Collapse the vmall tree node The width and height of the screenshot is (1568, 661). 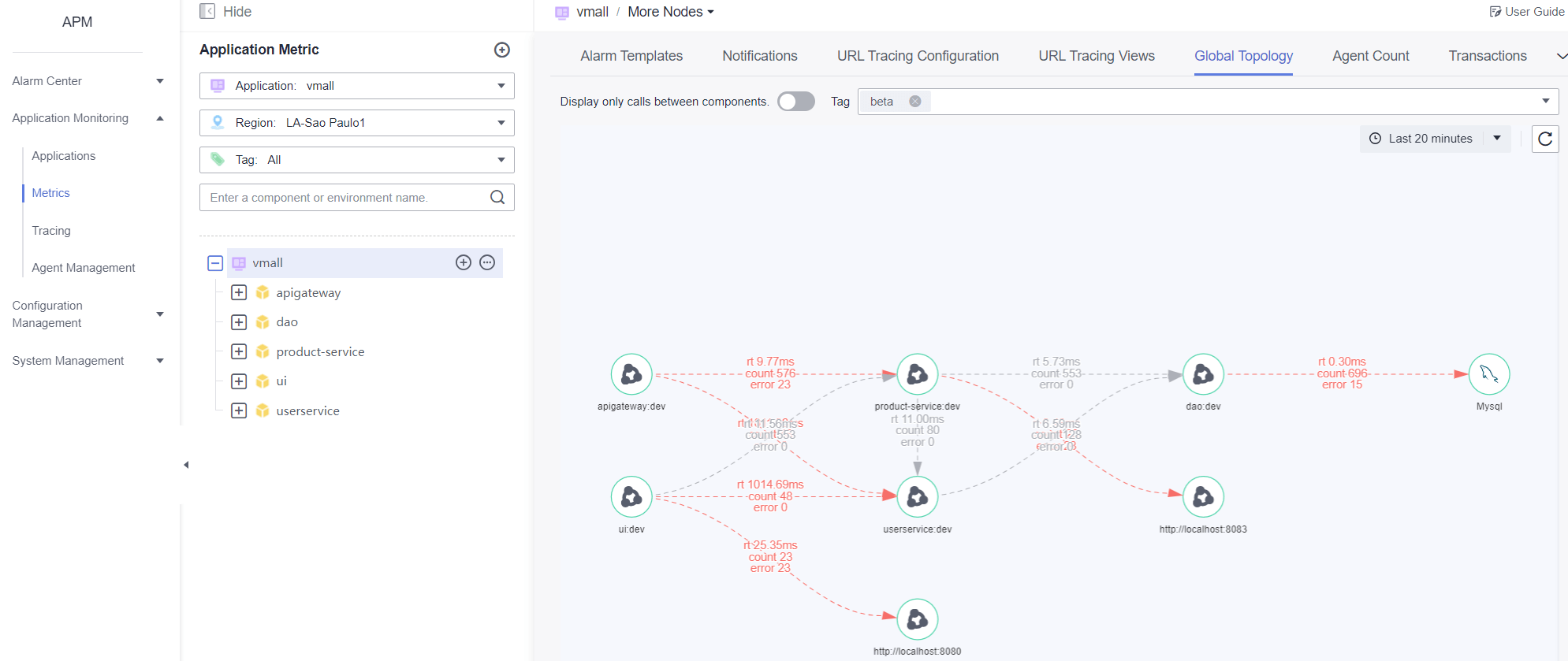(215, 263)
